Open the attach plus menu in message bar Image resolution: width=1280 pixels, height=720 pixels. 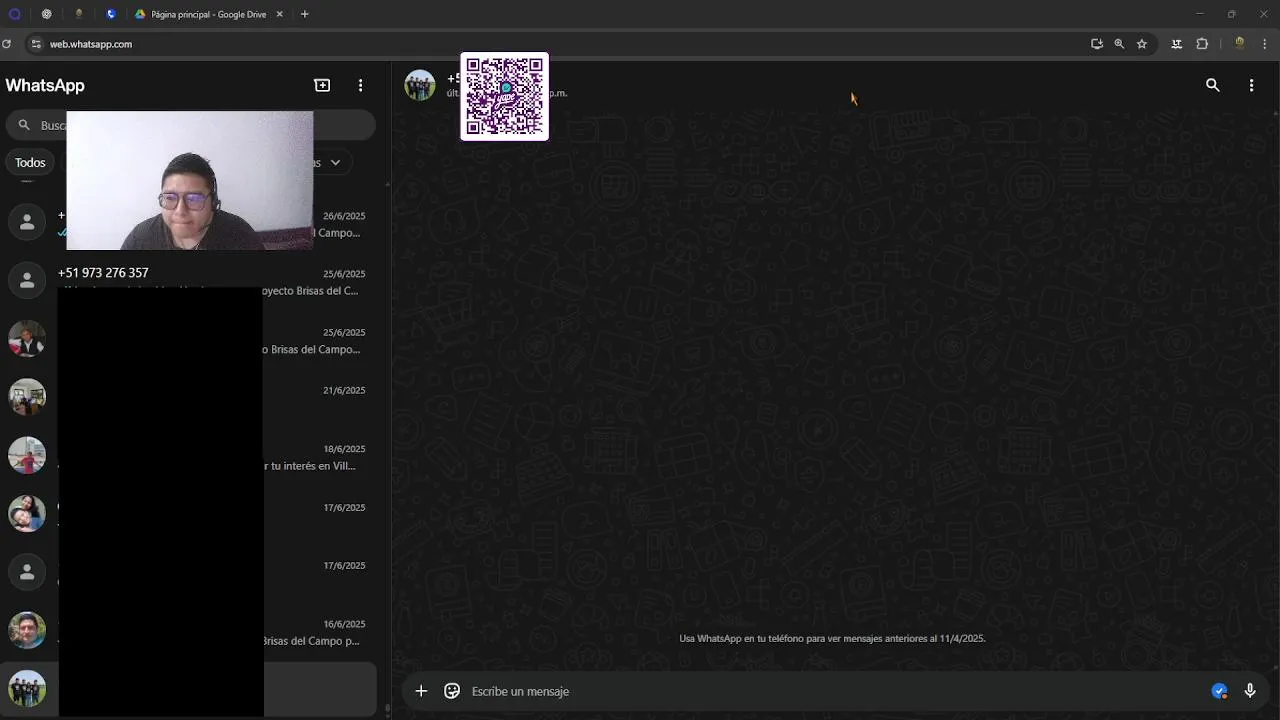421,691
